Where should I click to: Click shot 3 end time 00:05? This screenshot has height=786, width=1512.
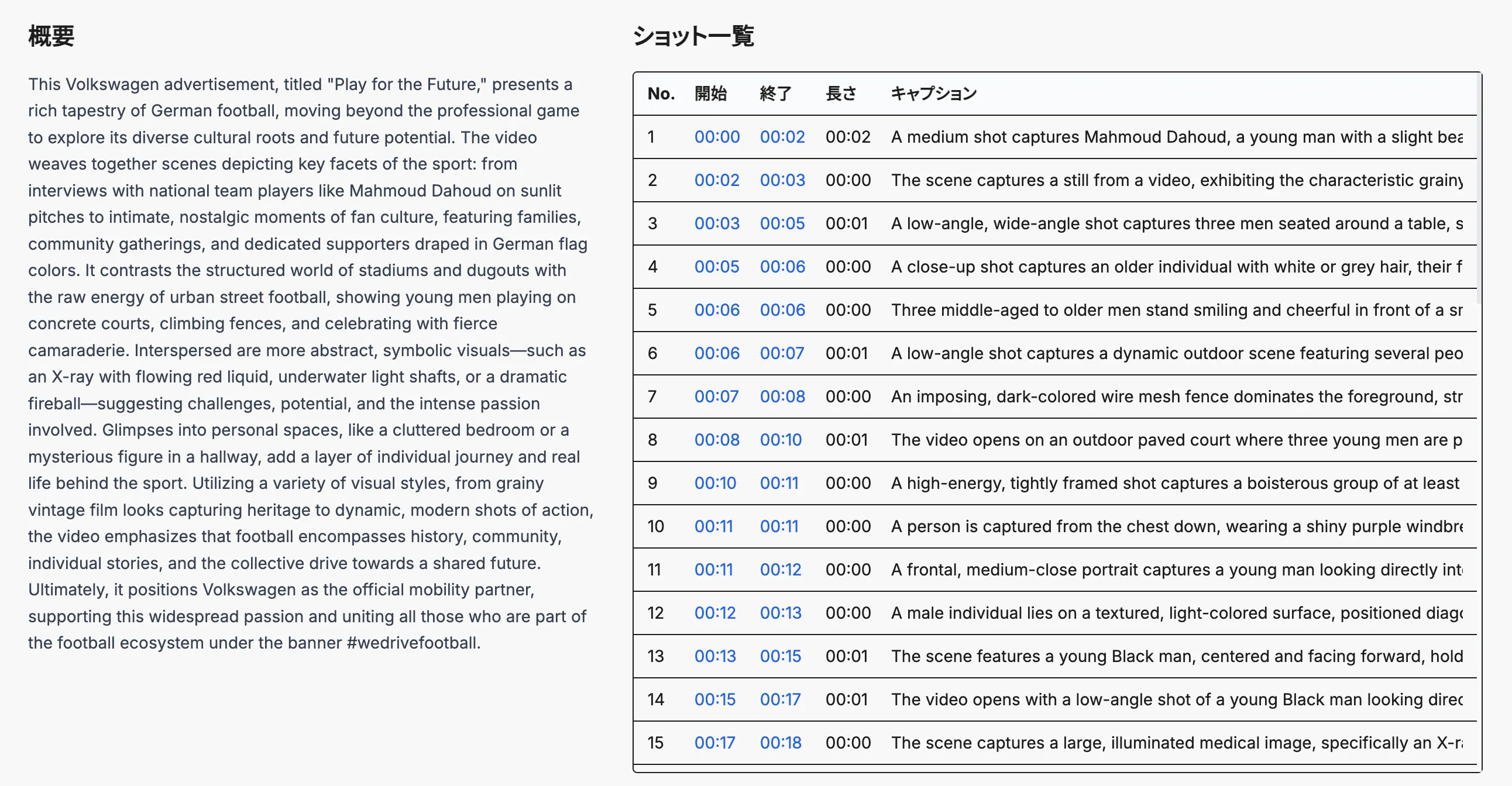(x=782, y=223)
